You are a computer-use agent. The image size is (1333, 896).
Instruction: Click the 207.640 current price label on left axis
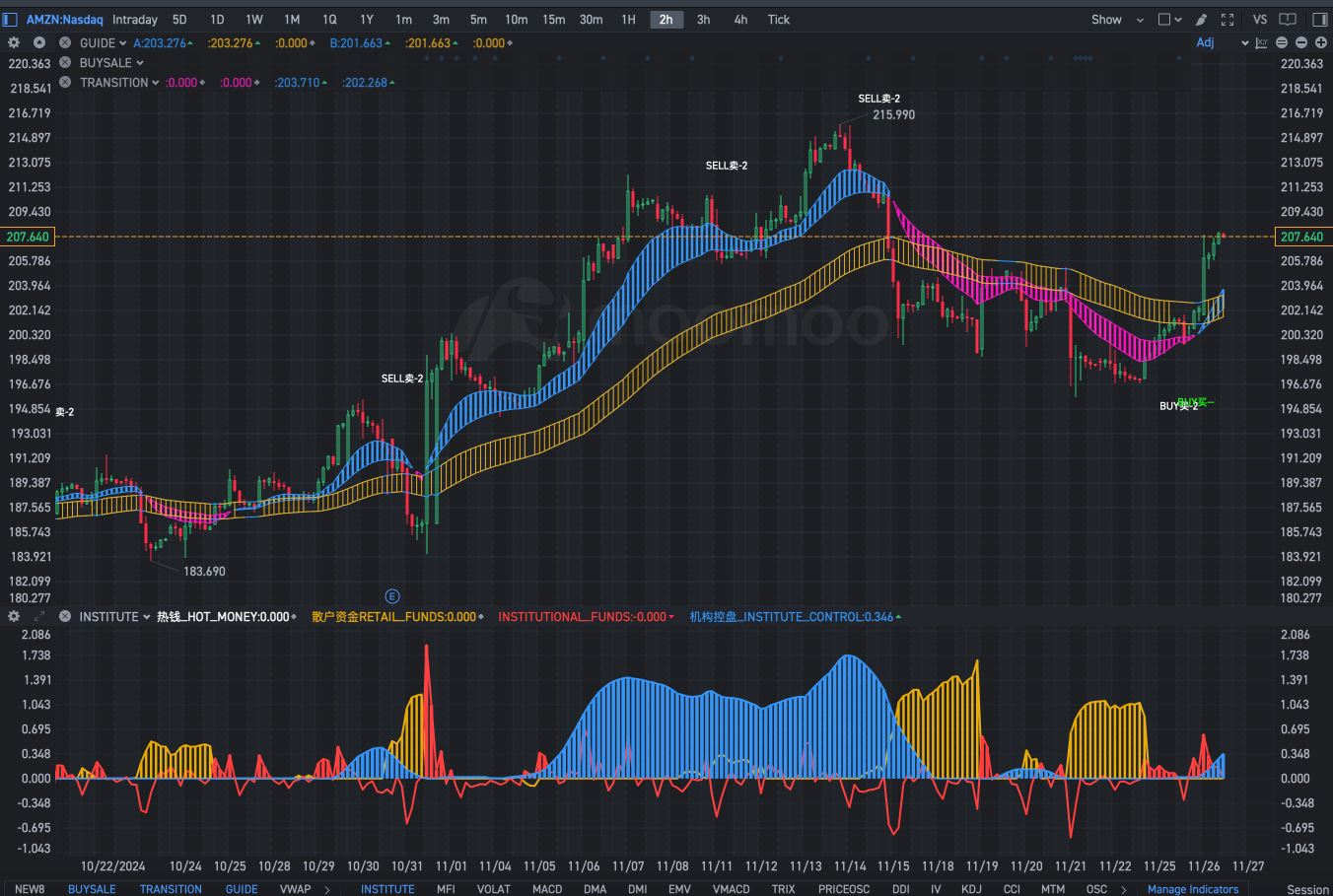point(28,237)
